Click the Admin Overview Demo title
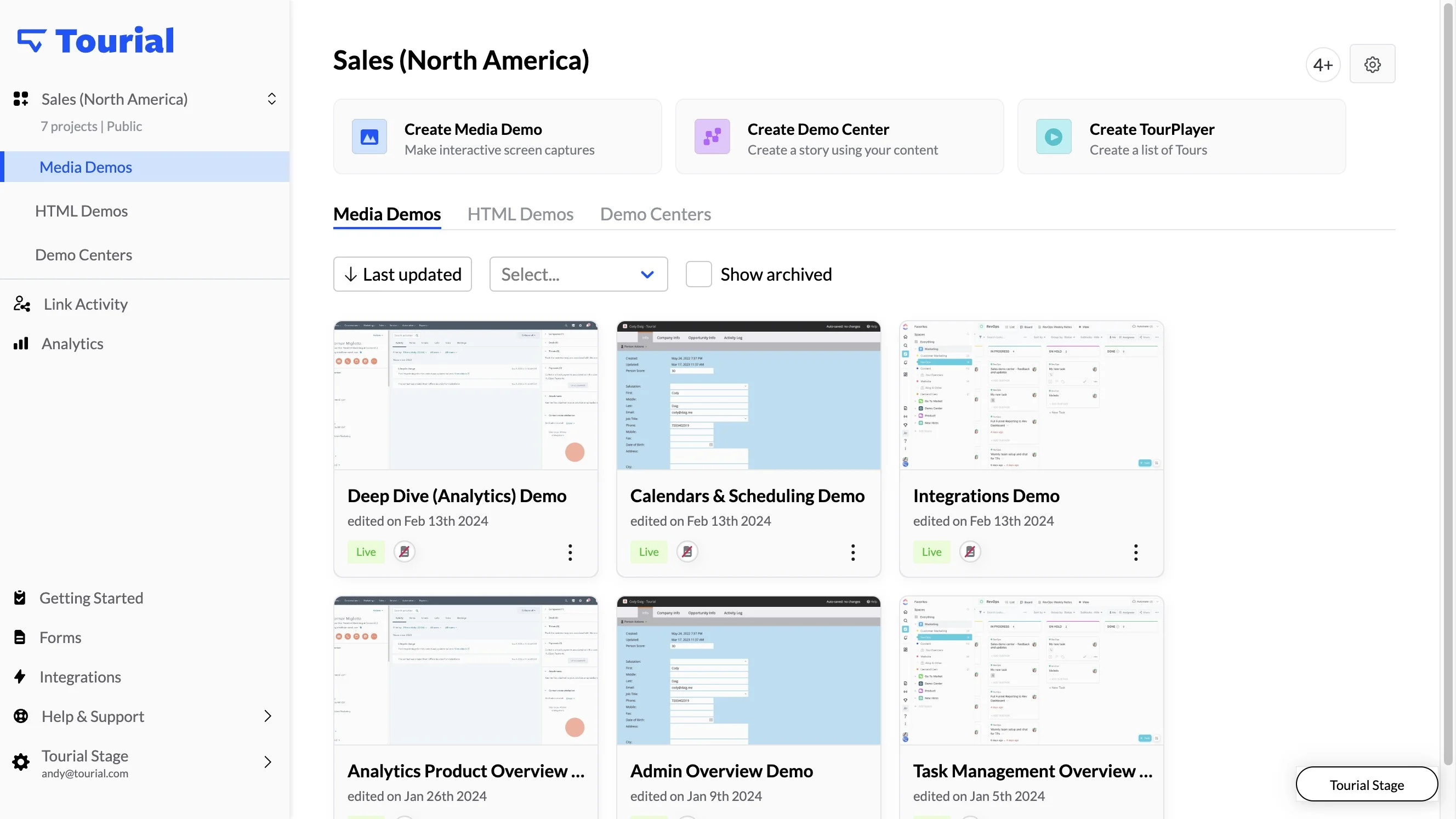 click(x=722, y=771)
